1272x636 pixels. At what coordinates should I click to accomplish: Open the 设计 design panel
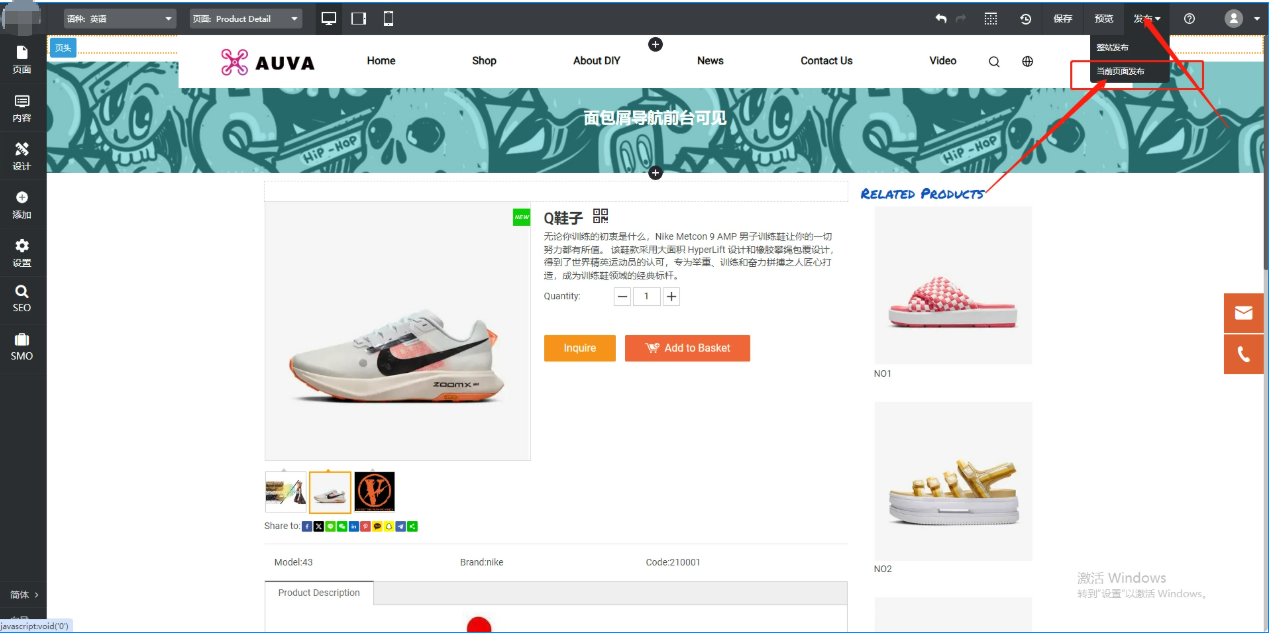(x=22, y=156)
